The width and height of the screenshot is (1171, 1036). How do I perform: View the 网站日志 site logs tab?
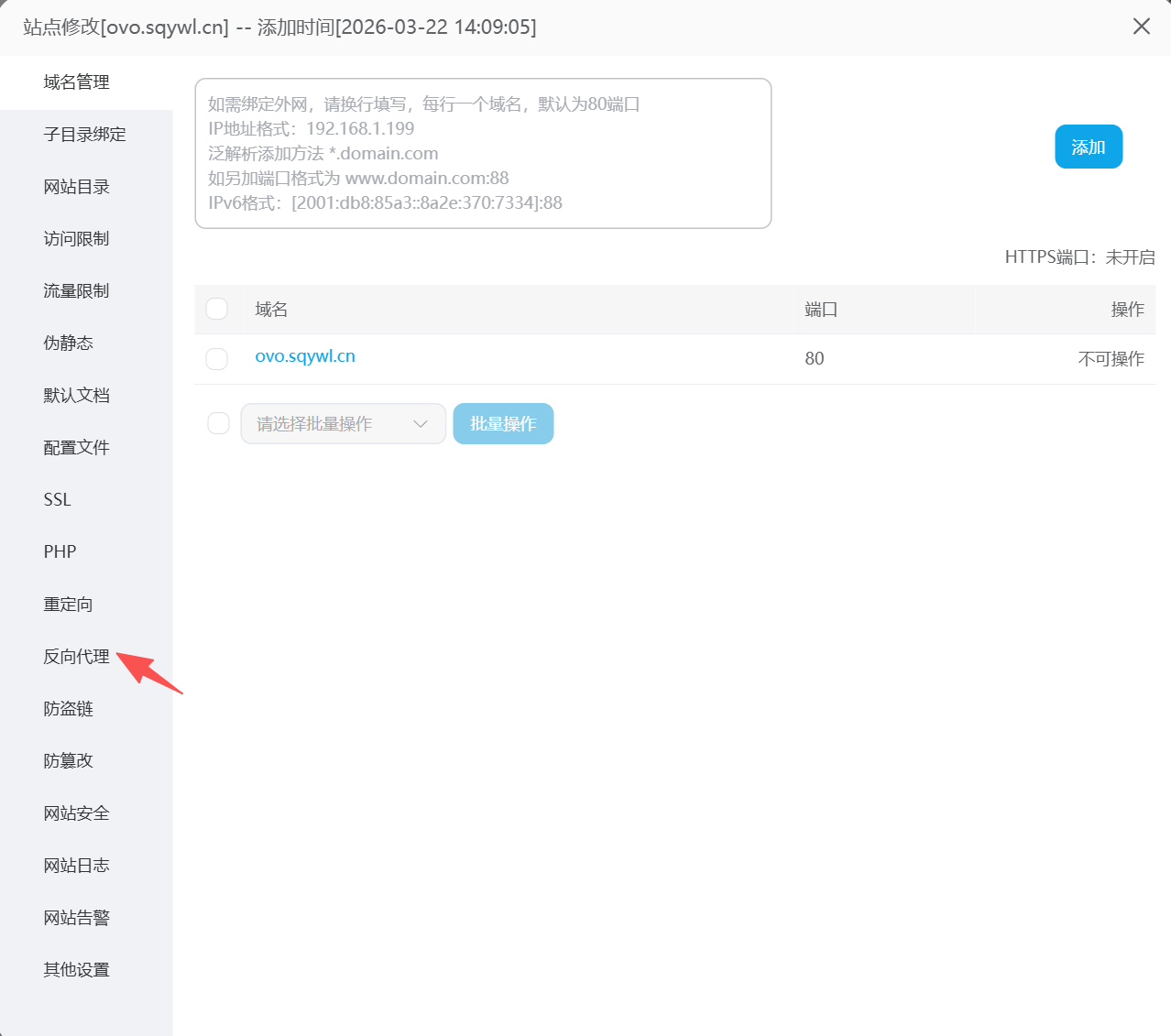[76, 866]
